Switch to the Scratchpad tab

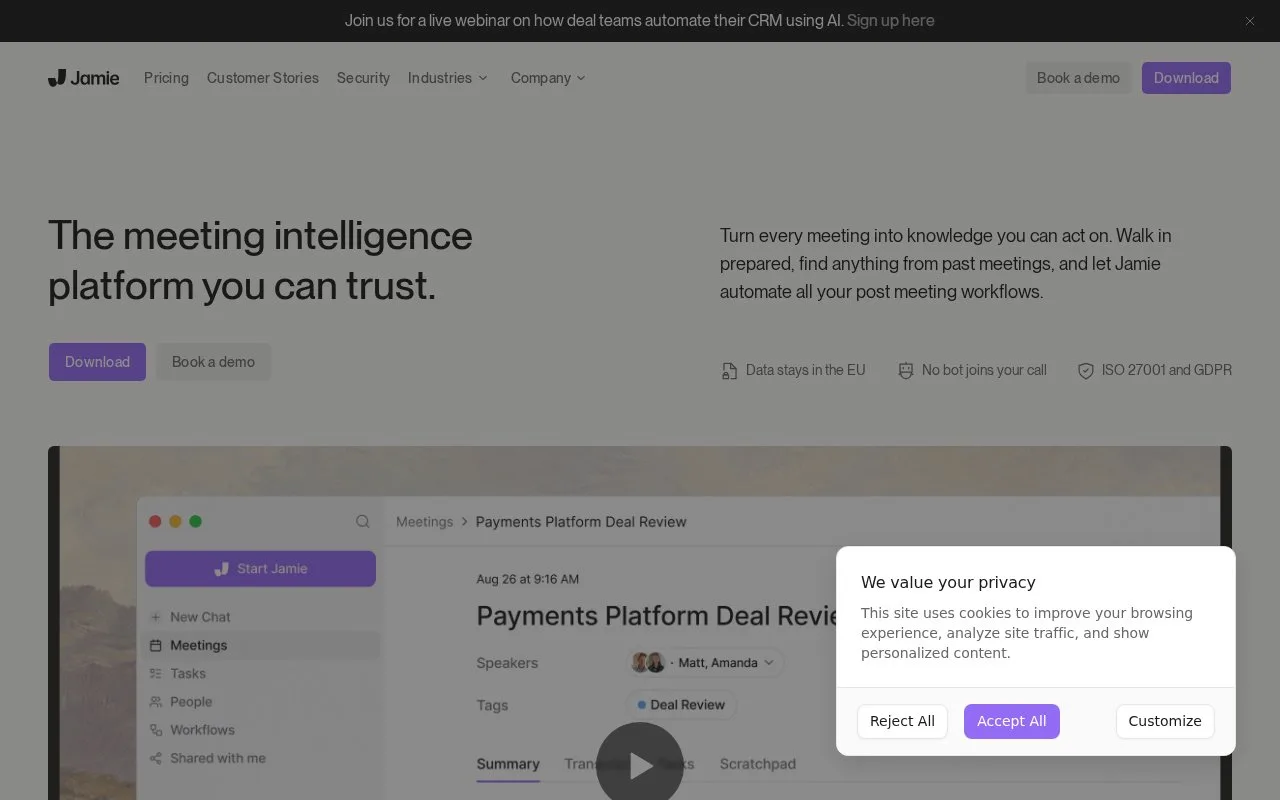(758, 764)
